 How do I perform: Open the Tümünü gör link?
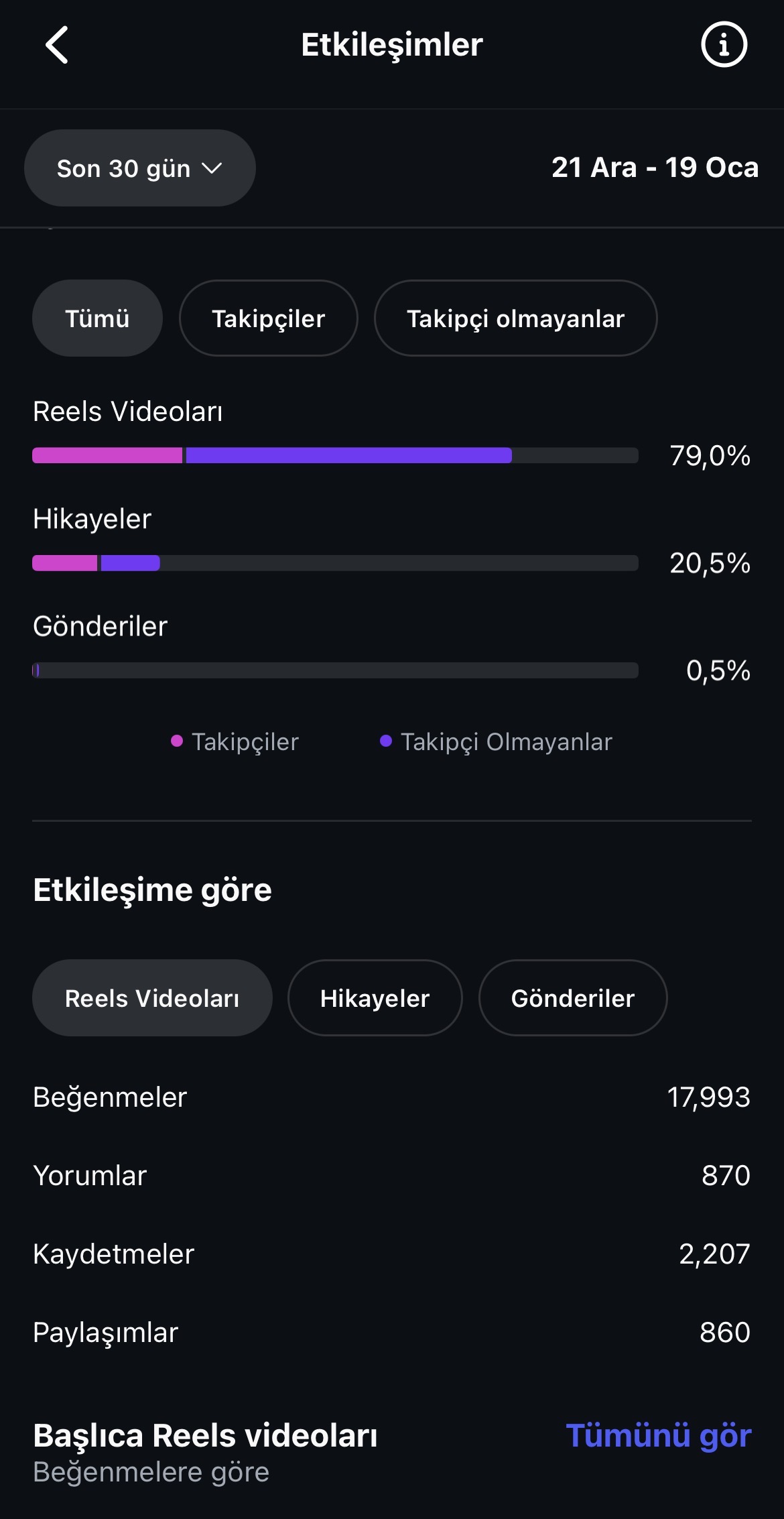pyautogui.click(x=659, y=1436)
